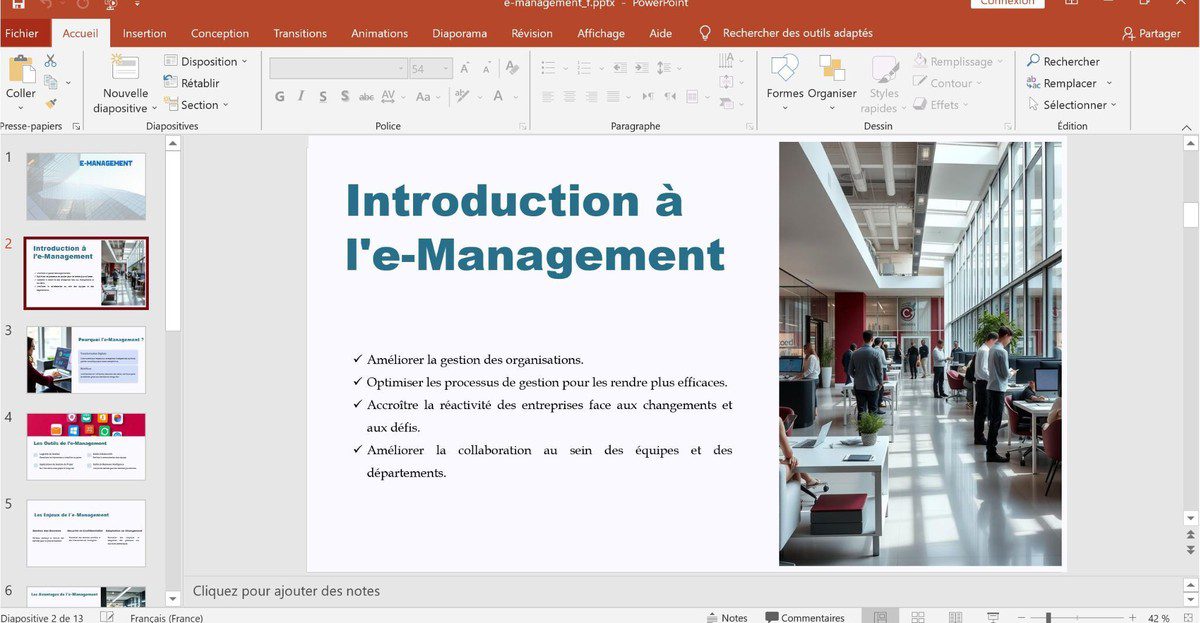Click the Remplacer replace tool
Screen dimensions: 1200x623
tap(1069, 83)
